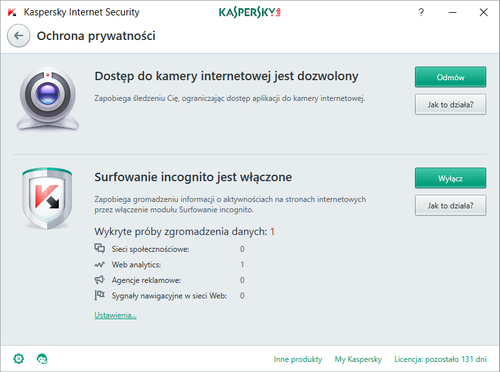Click the Kaspersky logo in title bar
500x372 pixels.
pyautogui.click(x=250, y=12)
